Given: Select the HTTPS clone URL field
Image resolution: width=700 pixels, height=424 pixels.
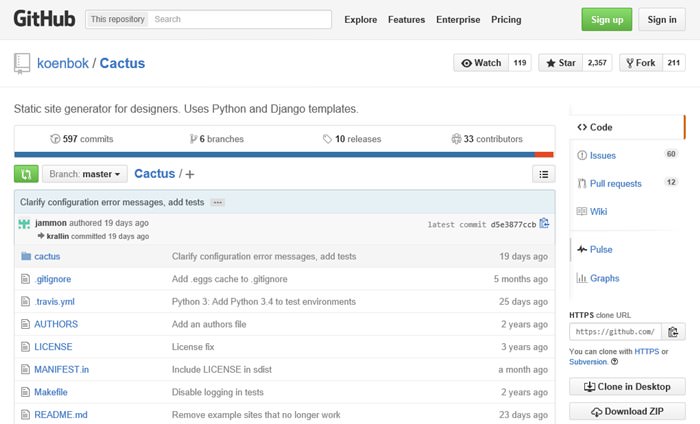Looking at the screenshot, I should point(616,332).
